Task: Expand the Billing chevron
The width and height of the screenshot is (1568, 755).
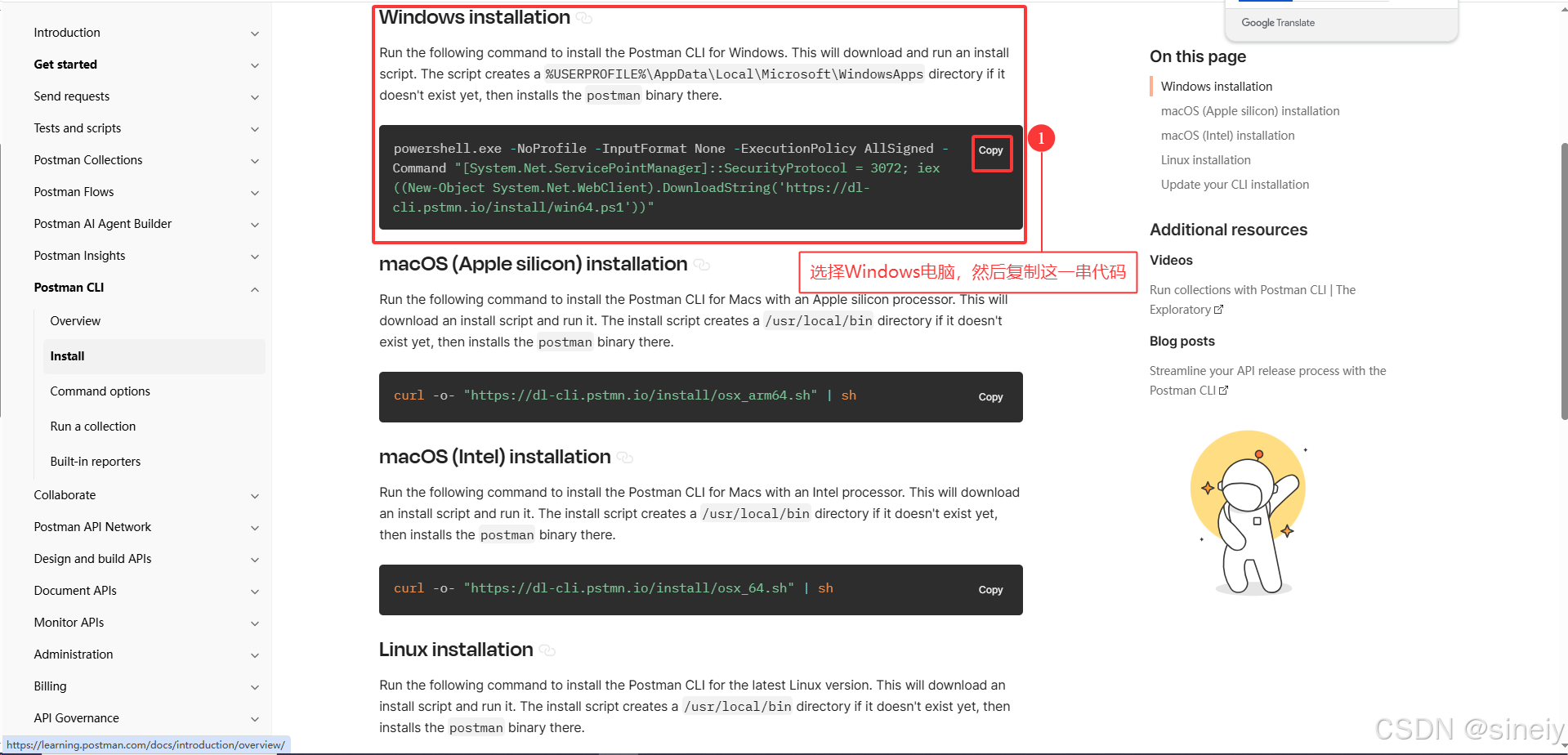Action: (x=255, y=687)
